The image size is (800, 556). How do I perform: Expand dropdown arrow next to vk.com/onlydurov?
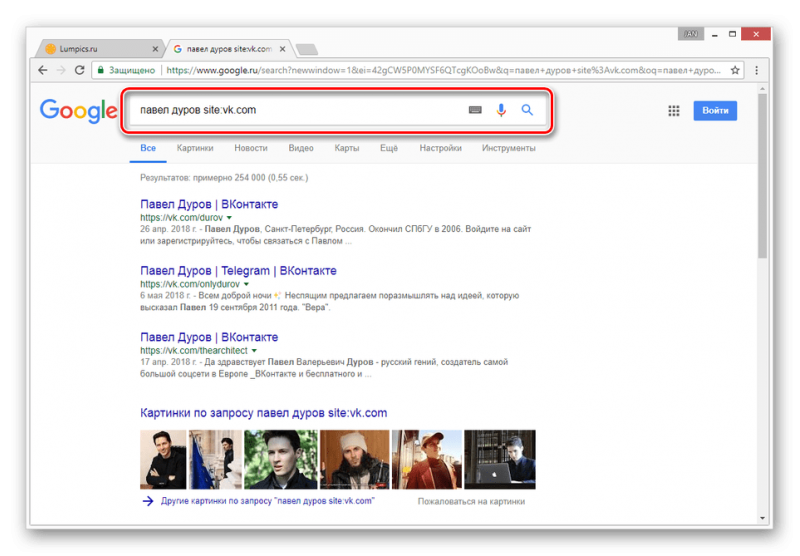(x=246, y=284)
